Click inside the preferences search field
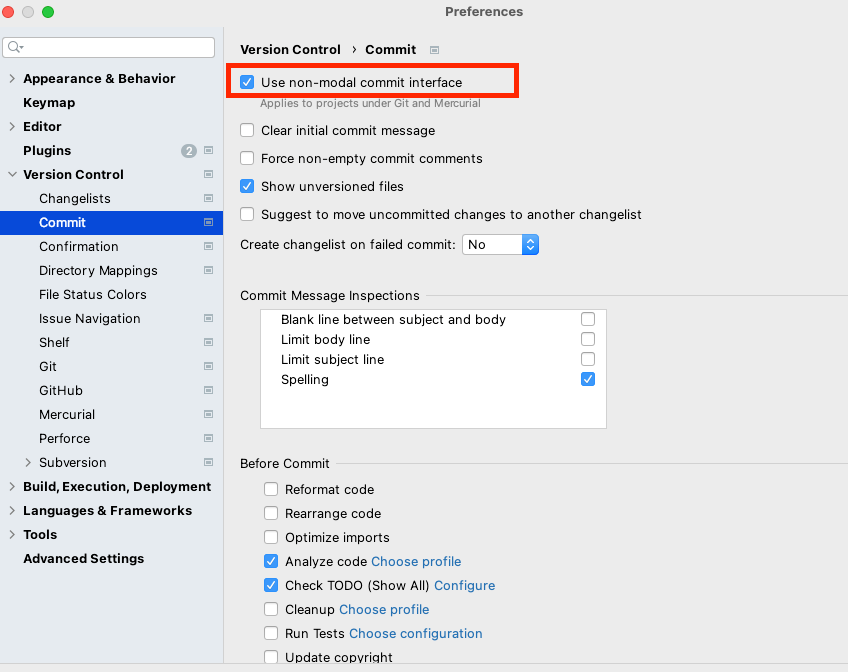The image size is (848, 672). pos(108,47)
